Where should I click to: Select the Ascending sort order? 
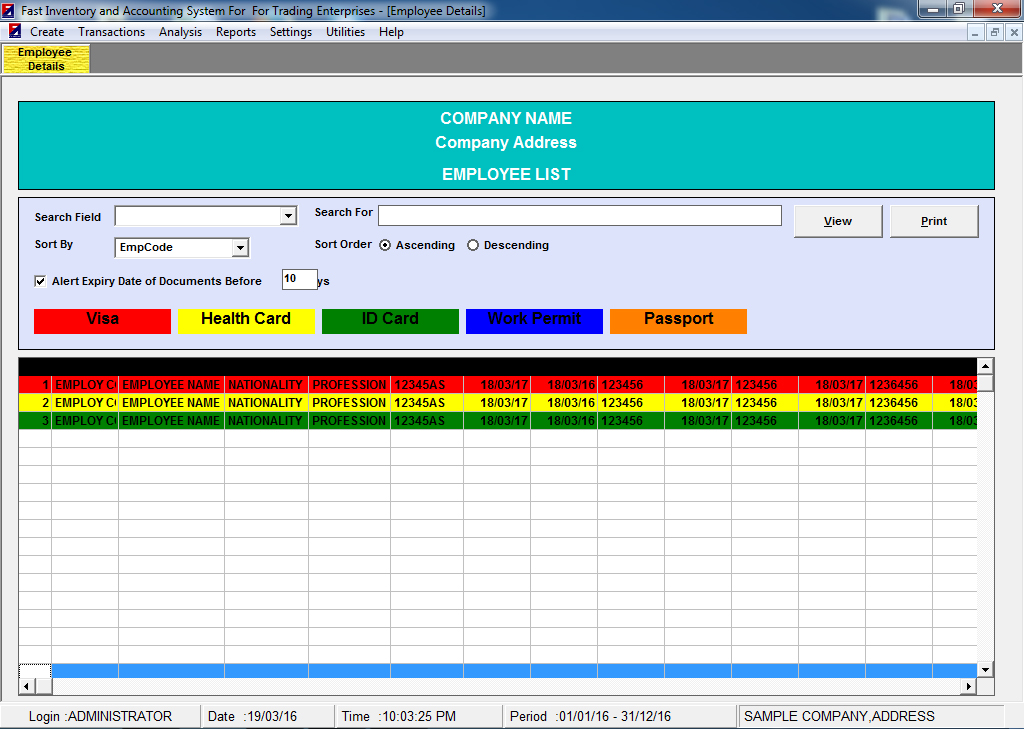[x=385, y=246]
